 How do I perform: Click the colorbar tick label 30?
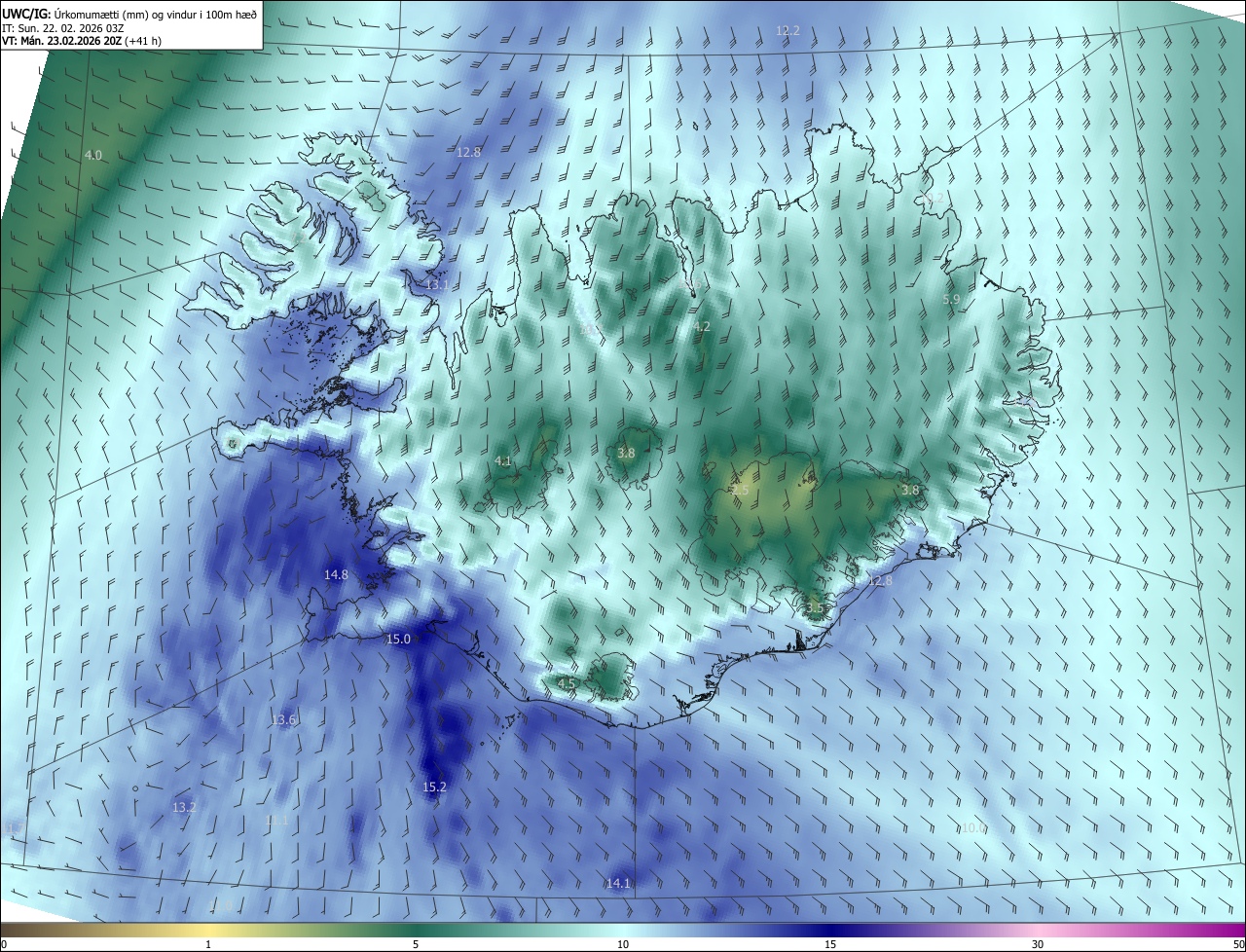point(1038,945)
